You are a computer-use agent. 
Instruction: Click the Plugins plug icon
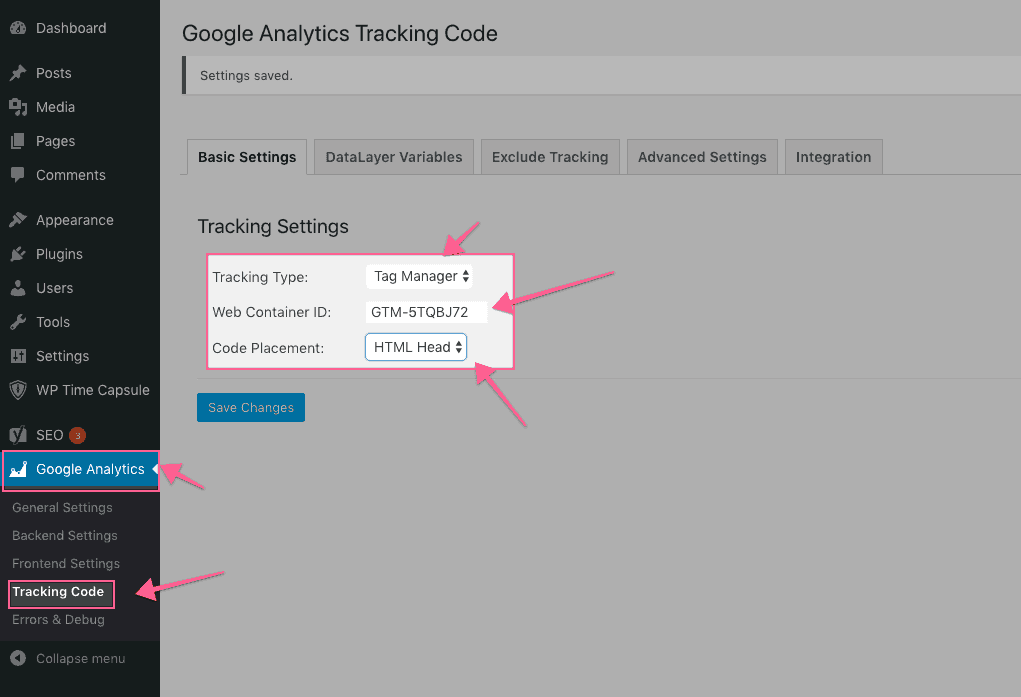pyautogui.click(x=18, y=254)
